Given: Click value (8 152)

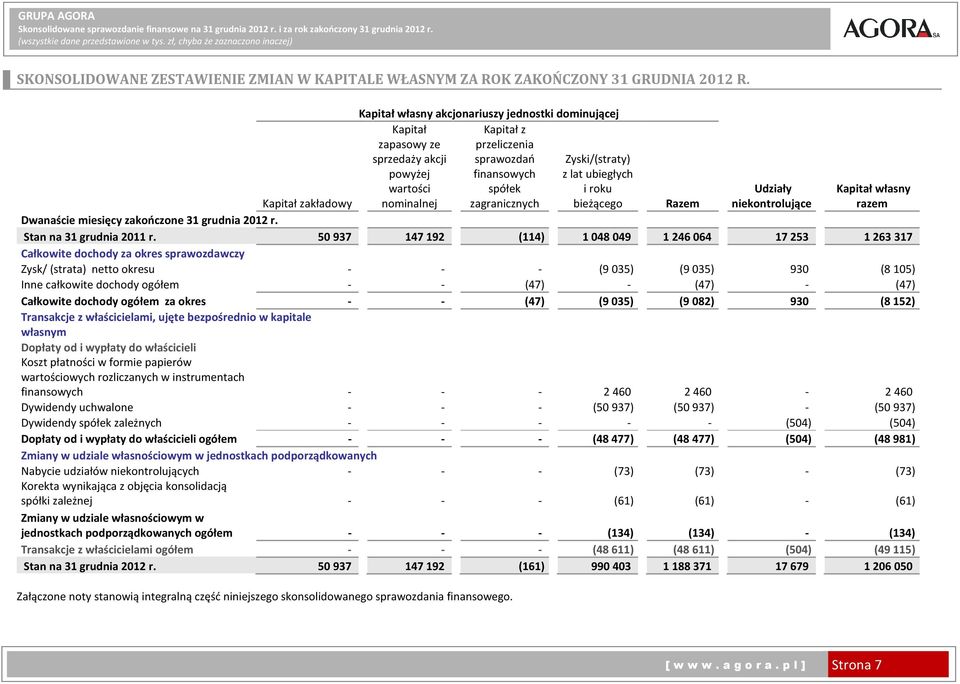Looking at the screenshot, I should [x=896, y=301].
